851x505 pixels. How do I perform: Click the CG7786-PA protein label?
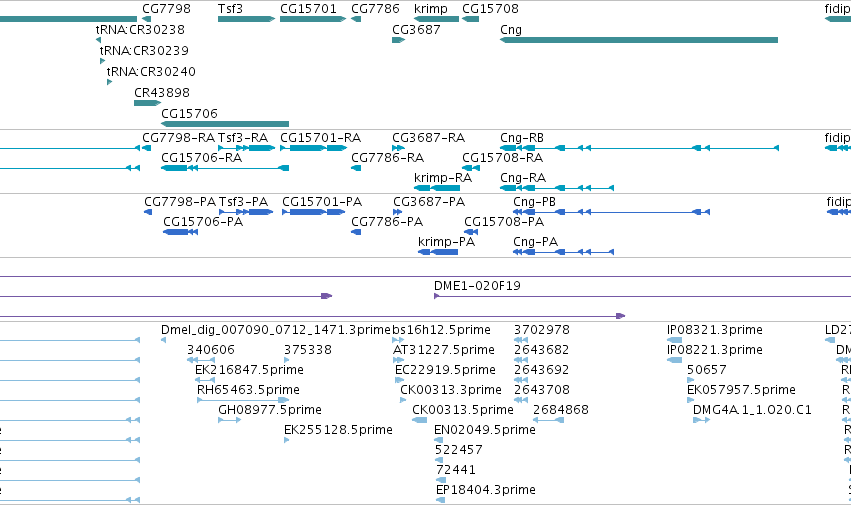[x=387, y=222]
